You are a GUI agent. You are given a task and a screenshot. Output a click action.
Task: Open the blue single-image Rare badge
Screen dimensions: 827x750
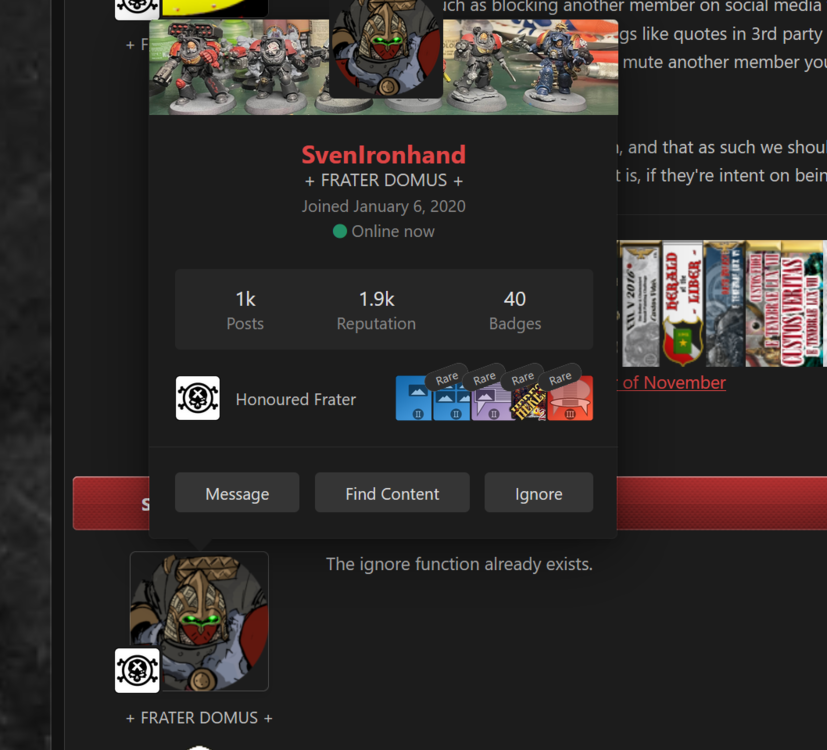coord(414,398)
